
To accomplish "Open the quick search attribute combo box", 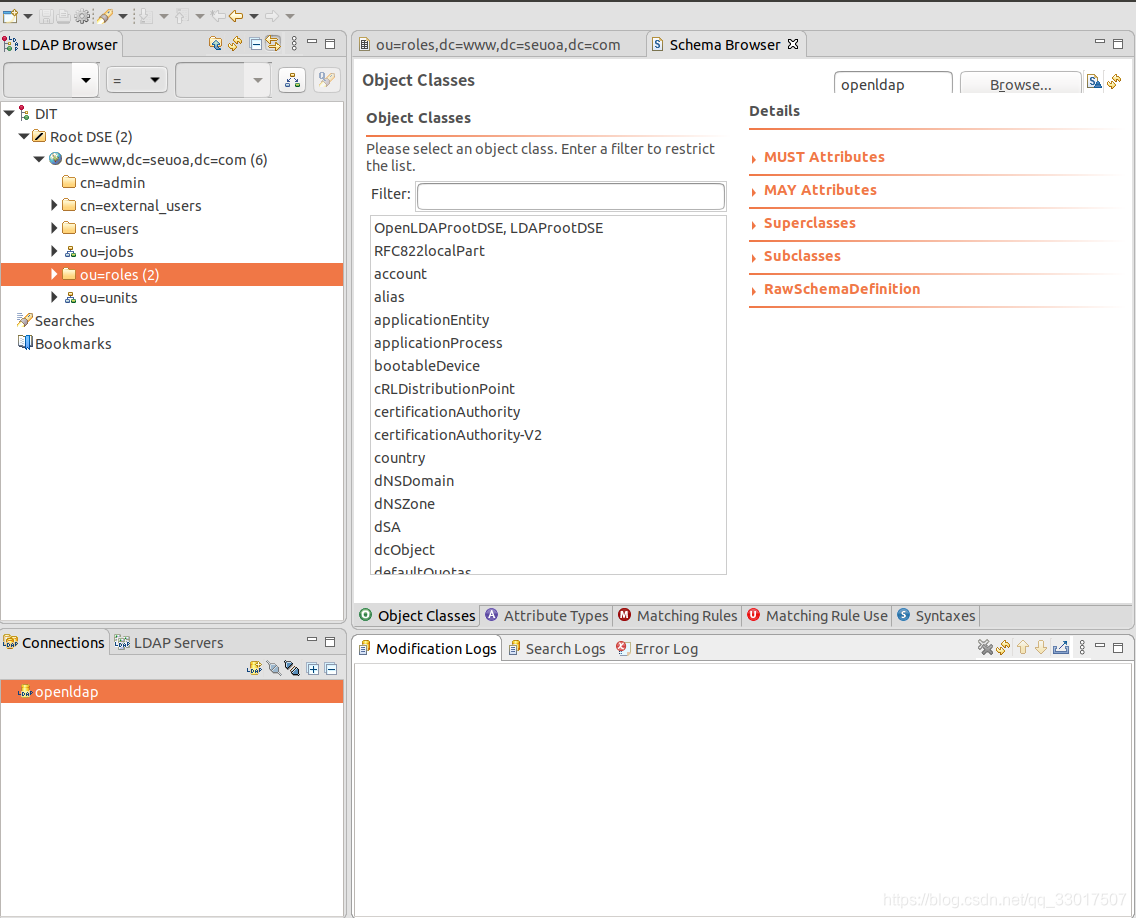I will 51,80.
